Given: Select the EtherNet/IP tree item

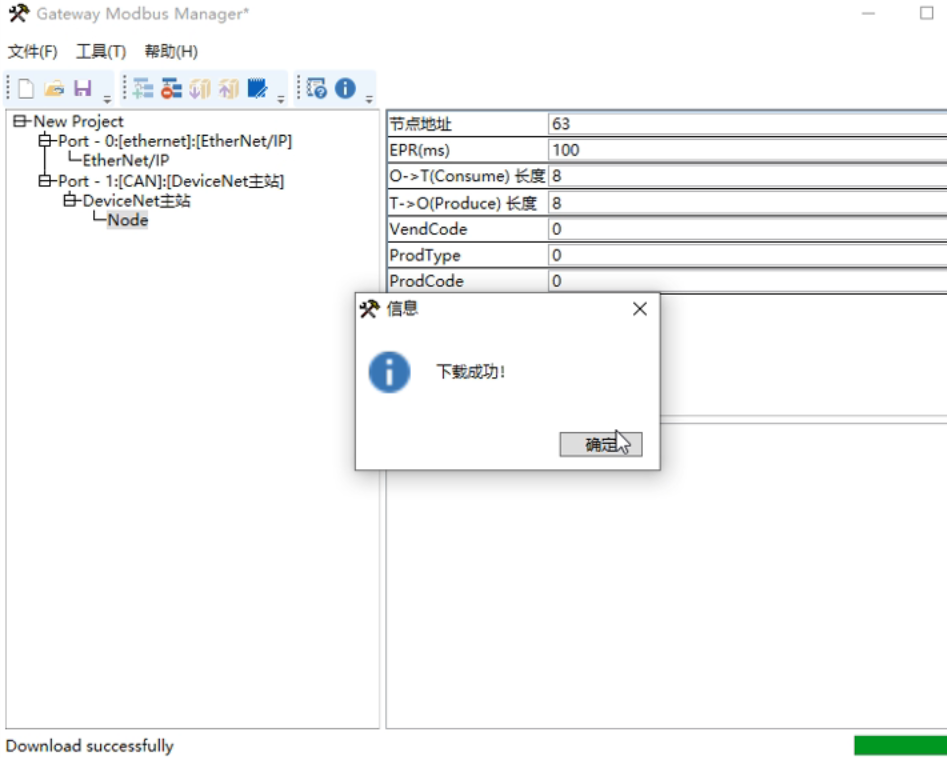Looking at the screenshot, I should click(x=125, y=161).
